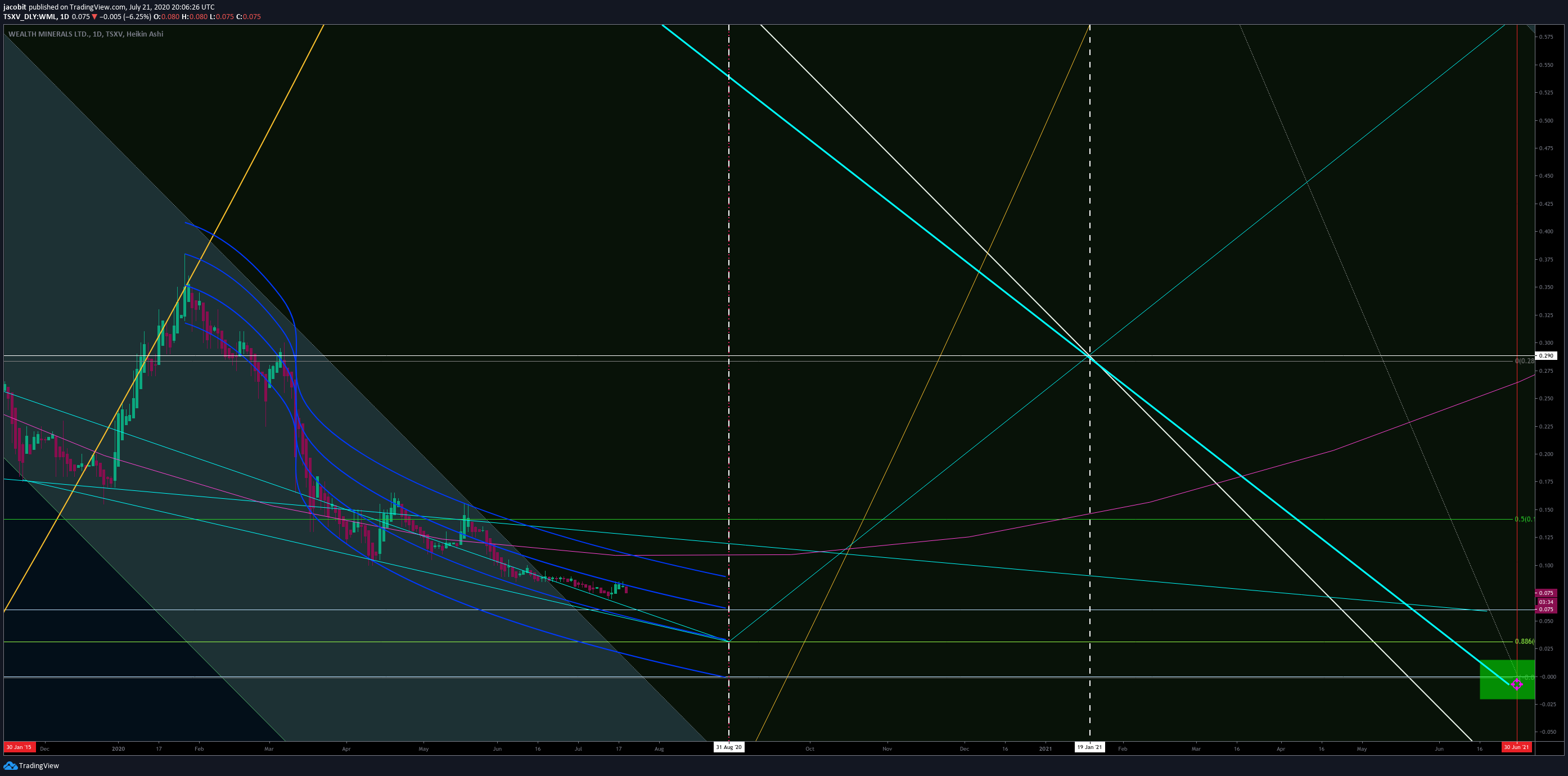This screenshot has height=776, width=1568.
Task: Click the TradingView logo at bottom left
Action: coord(31,766)
